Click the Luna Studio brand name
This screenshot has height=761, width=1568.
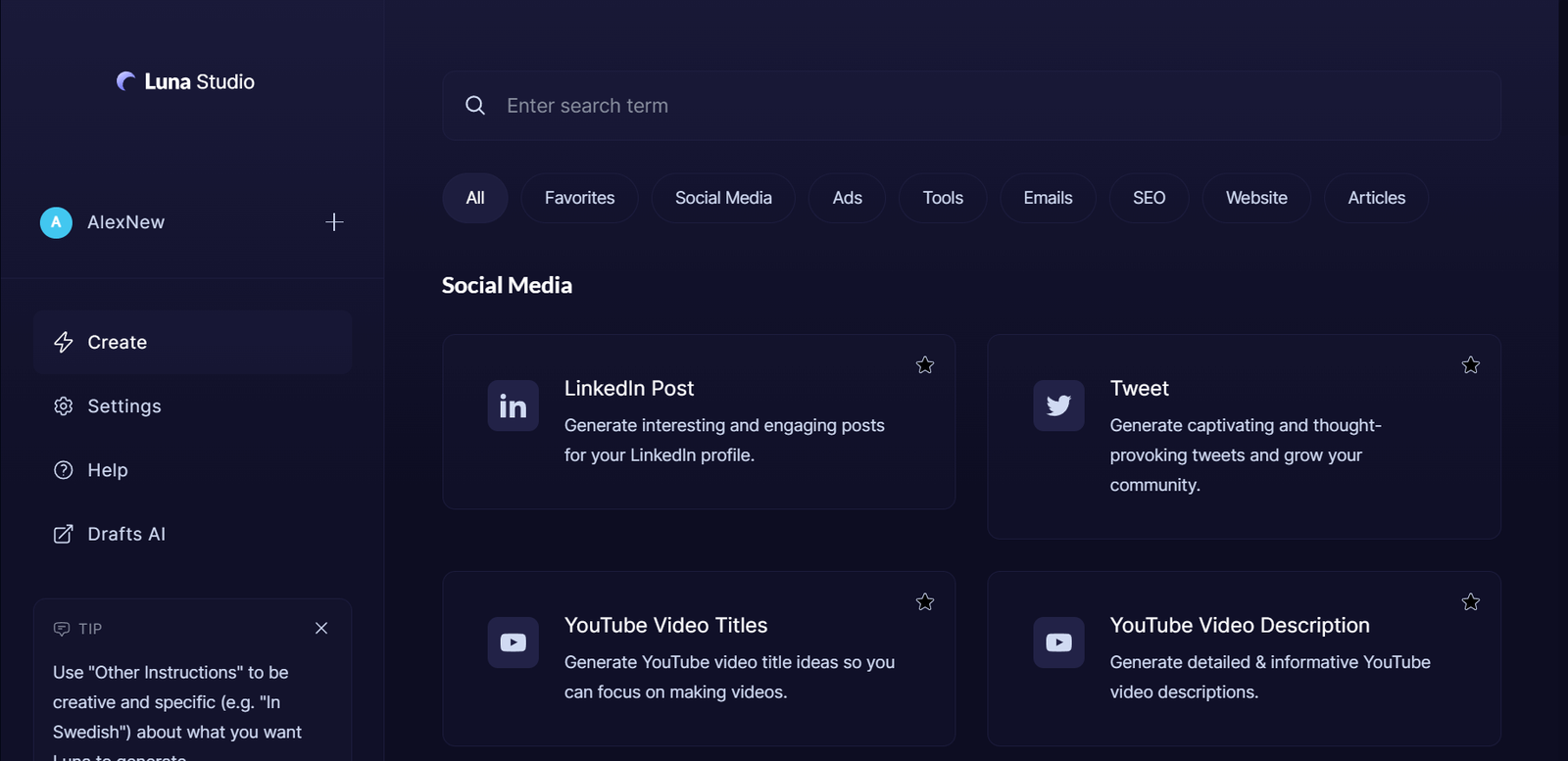200,81
